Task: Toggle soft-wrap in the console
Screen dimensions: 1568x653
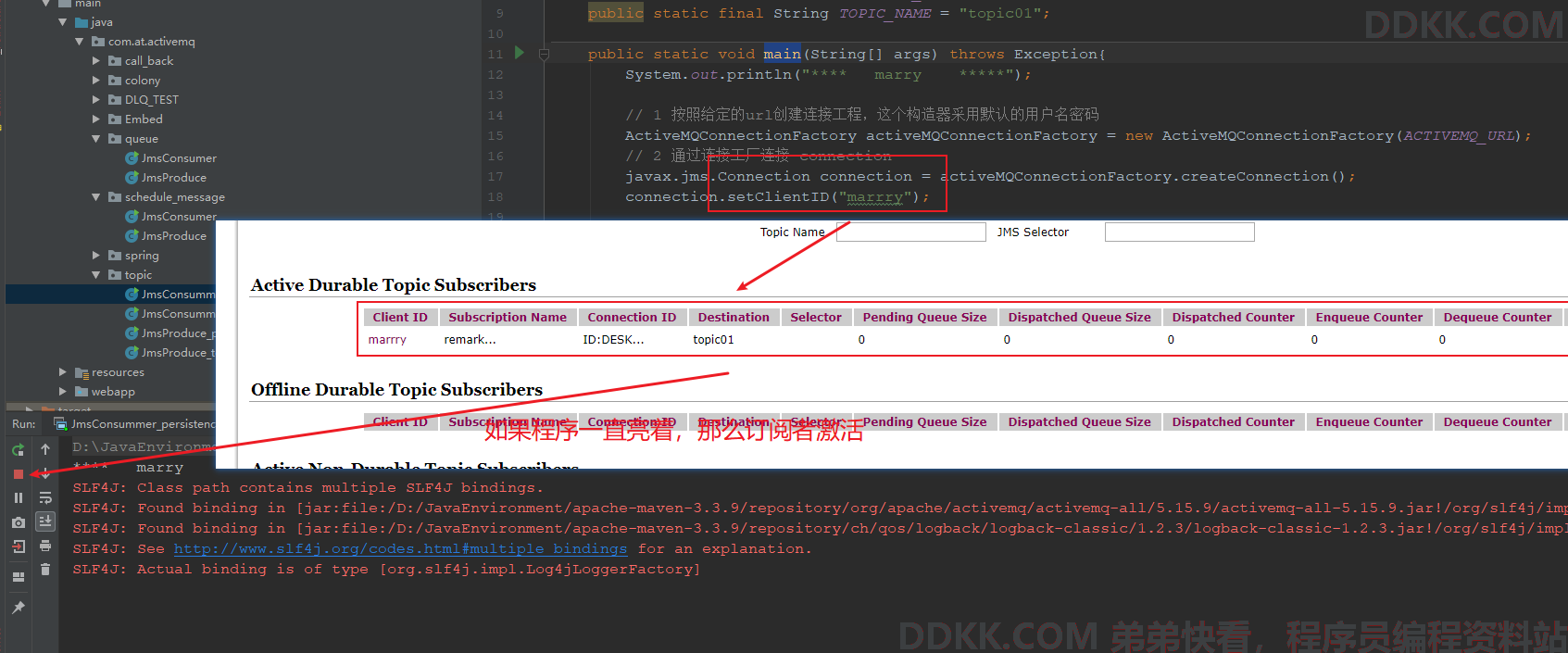Action: point(45,497)
